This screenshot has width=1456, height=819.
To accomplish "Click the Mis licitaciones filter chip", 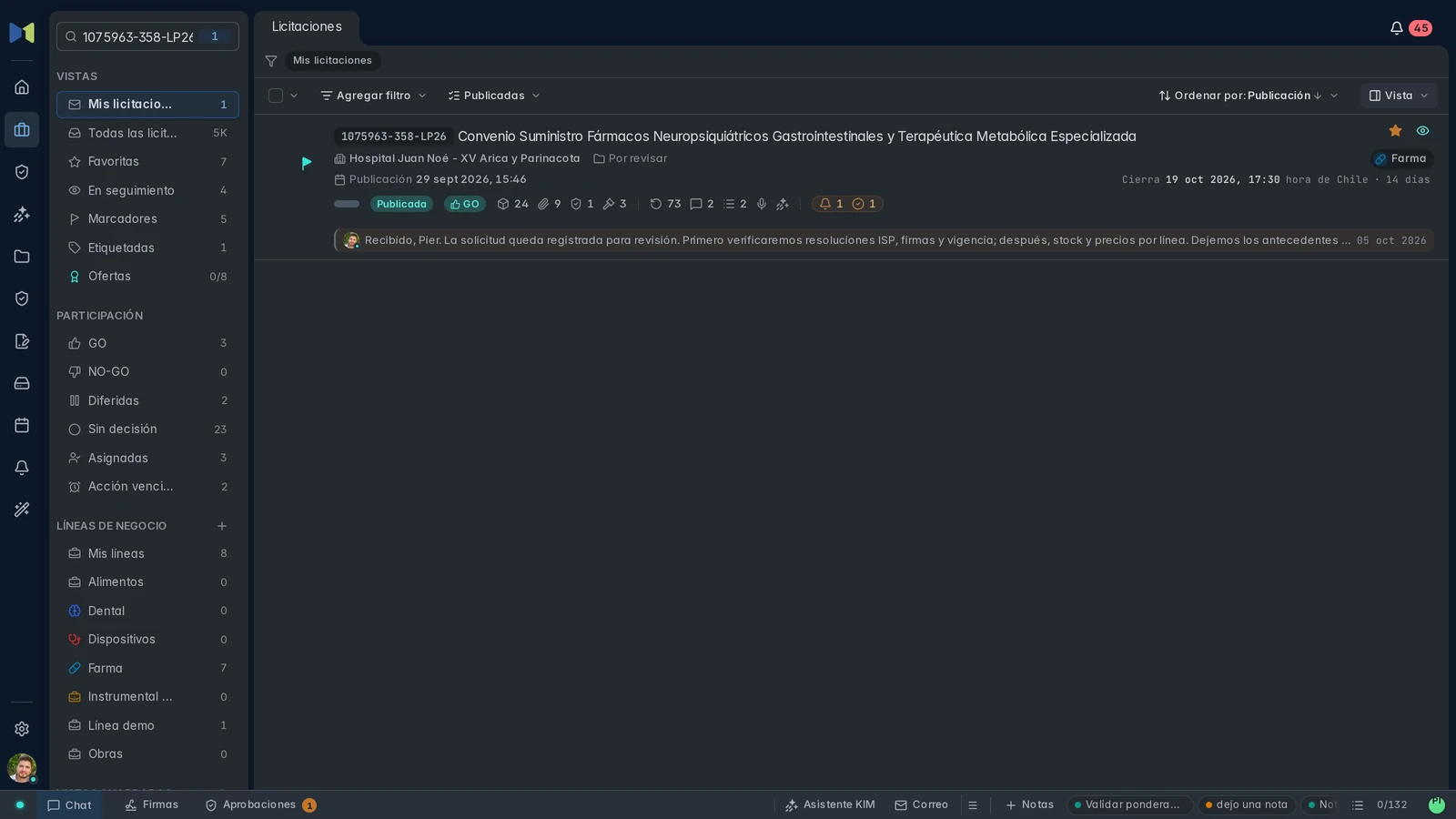I will [332, 61].
